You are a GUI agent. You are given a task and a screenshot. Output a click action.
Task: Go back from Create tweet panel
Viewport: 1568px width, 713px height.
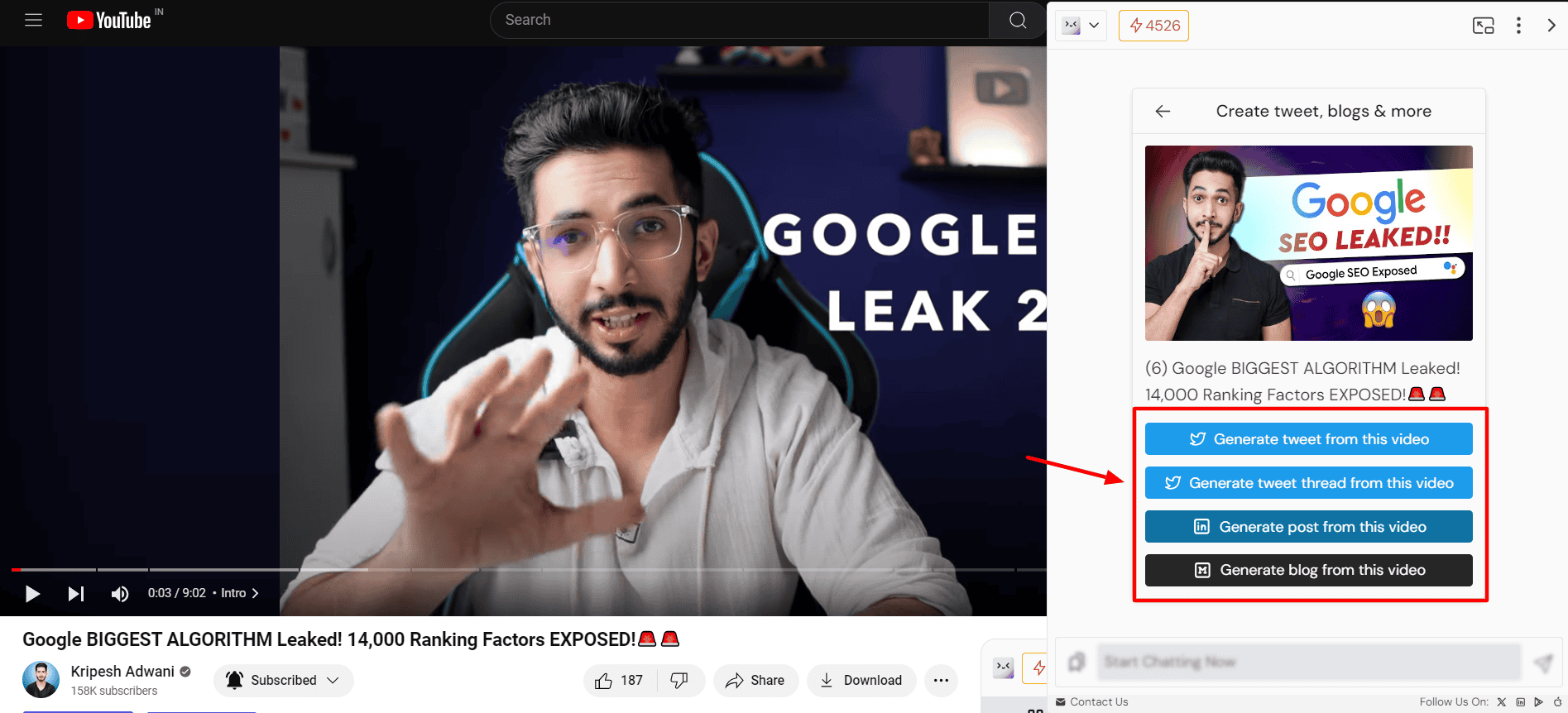point(1163,111)
